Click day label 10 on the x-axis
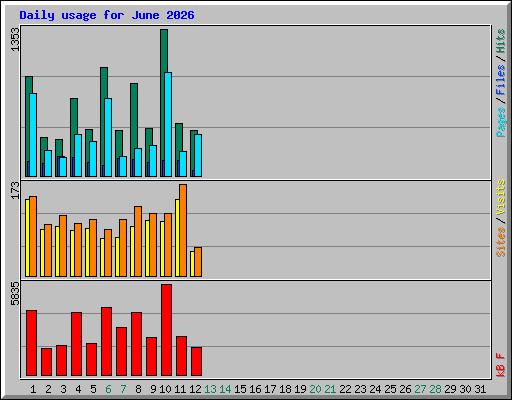This screenshot has width=512, height=400. point(165,389)
